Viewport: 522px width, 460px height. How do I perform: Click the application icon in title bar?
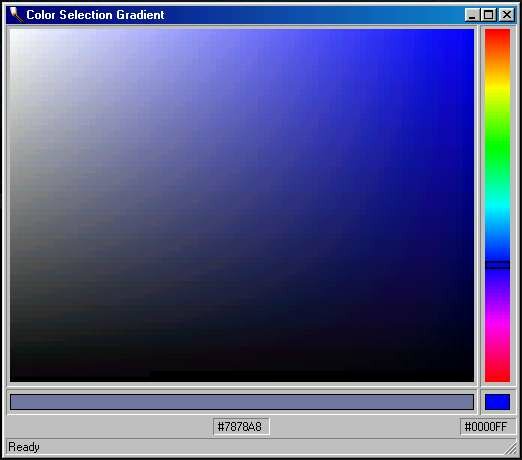coord(16,15)
